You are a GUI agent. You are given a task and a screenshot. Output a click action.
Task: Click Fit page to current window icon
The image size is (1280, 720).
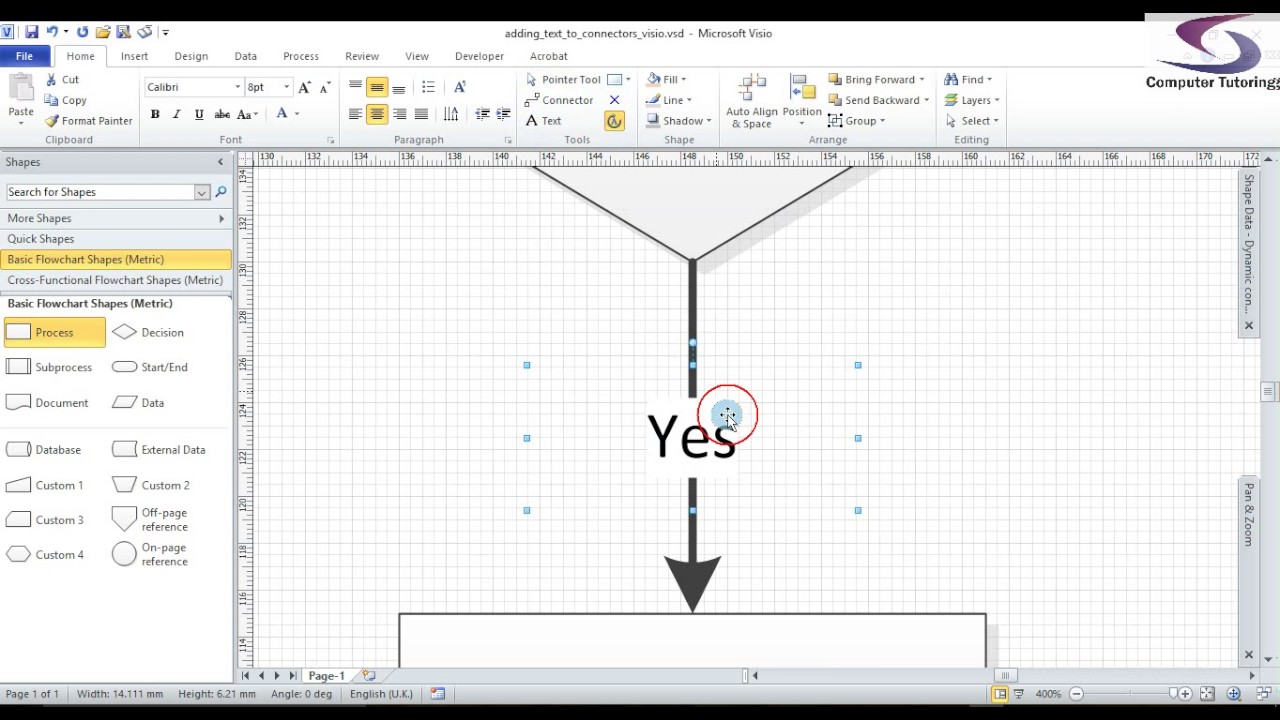(1207, 694)
